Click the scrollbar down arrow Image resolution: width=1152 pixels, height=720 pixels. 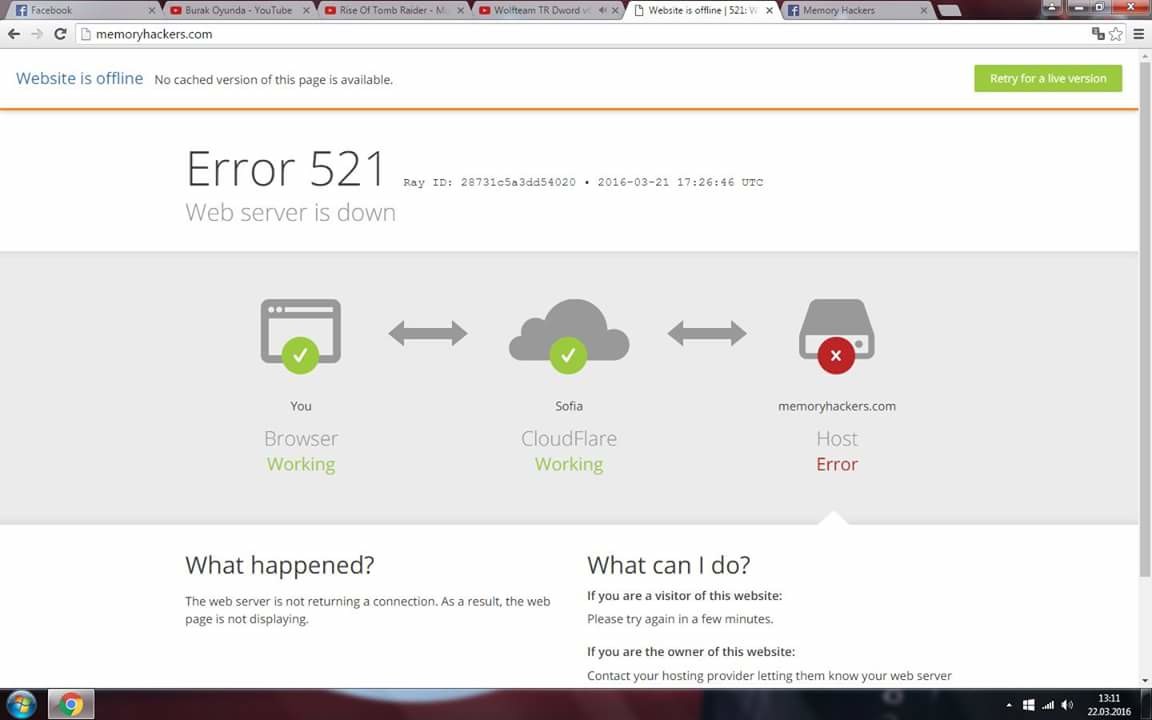tap(1145, 681)
